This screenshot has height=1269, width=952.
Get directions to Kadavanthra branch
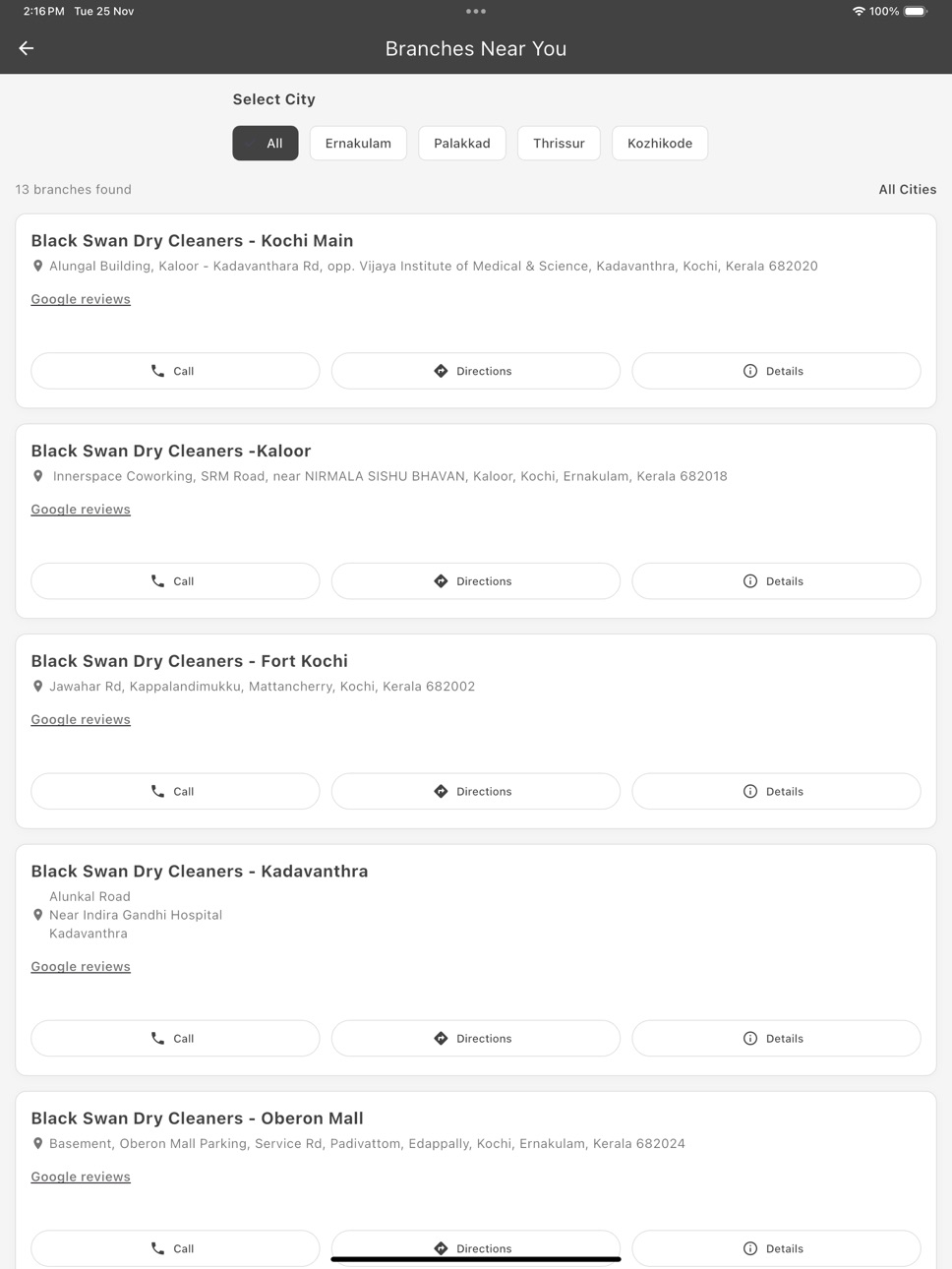(476, 1039)
